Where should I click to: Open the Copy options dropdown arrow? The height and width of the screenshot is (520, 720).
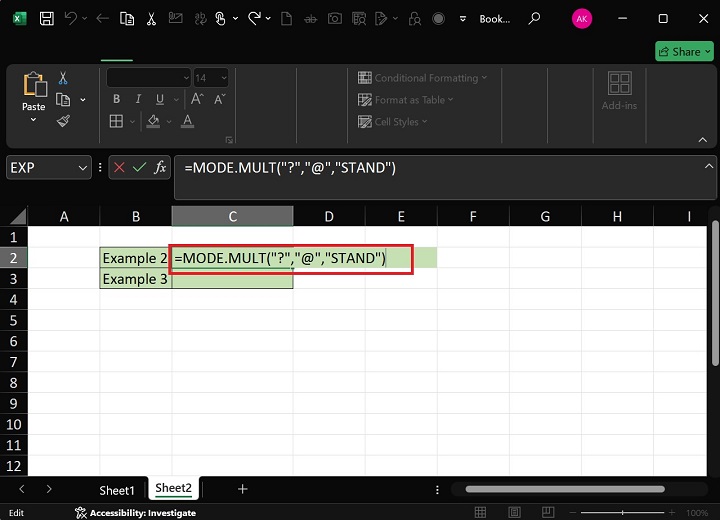click(x=83, y=100)
